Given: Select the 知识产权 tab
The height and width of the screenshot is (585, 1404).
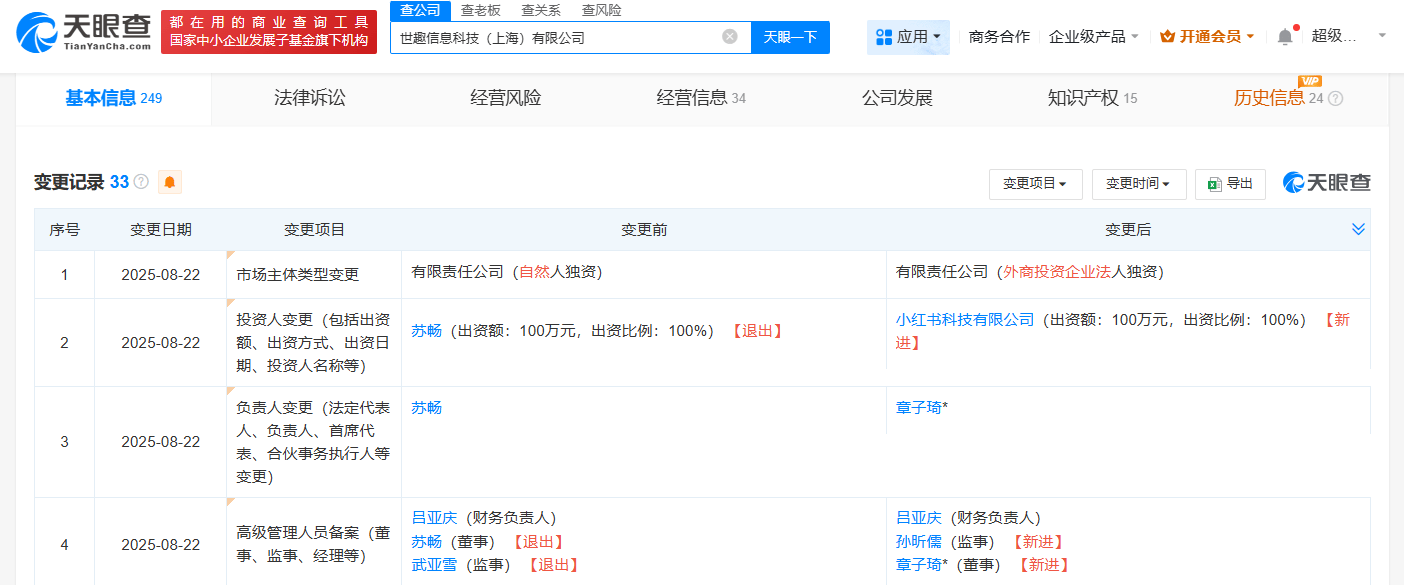Looking at the screenshot, I should [1092, 98].
